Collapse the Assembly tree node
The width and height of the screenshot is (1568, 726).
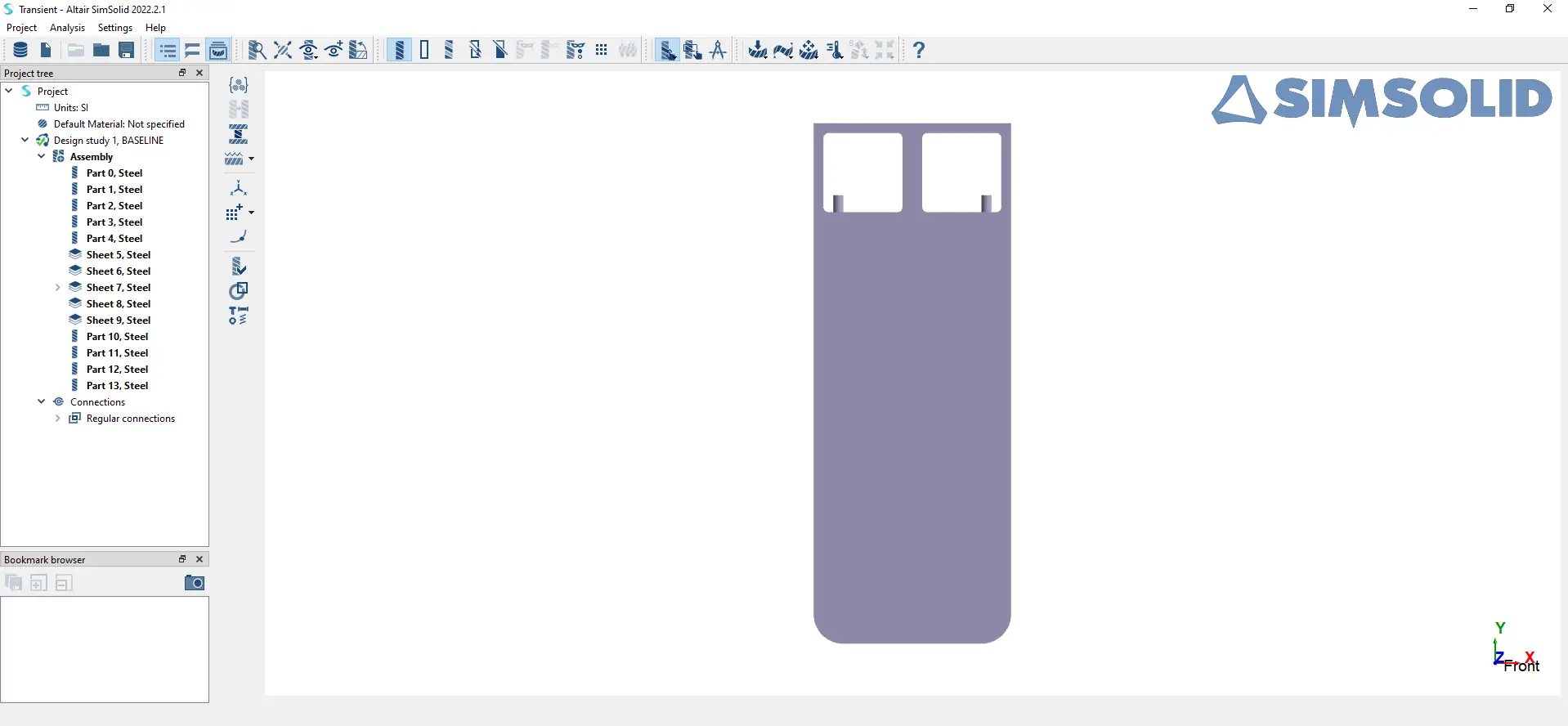click(x=42, y=157)
